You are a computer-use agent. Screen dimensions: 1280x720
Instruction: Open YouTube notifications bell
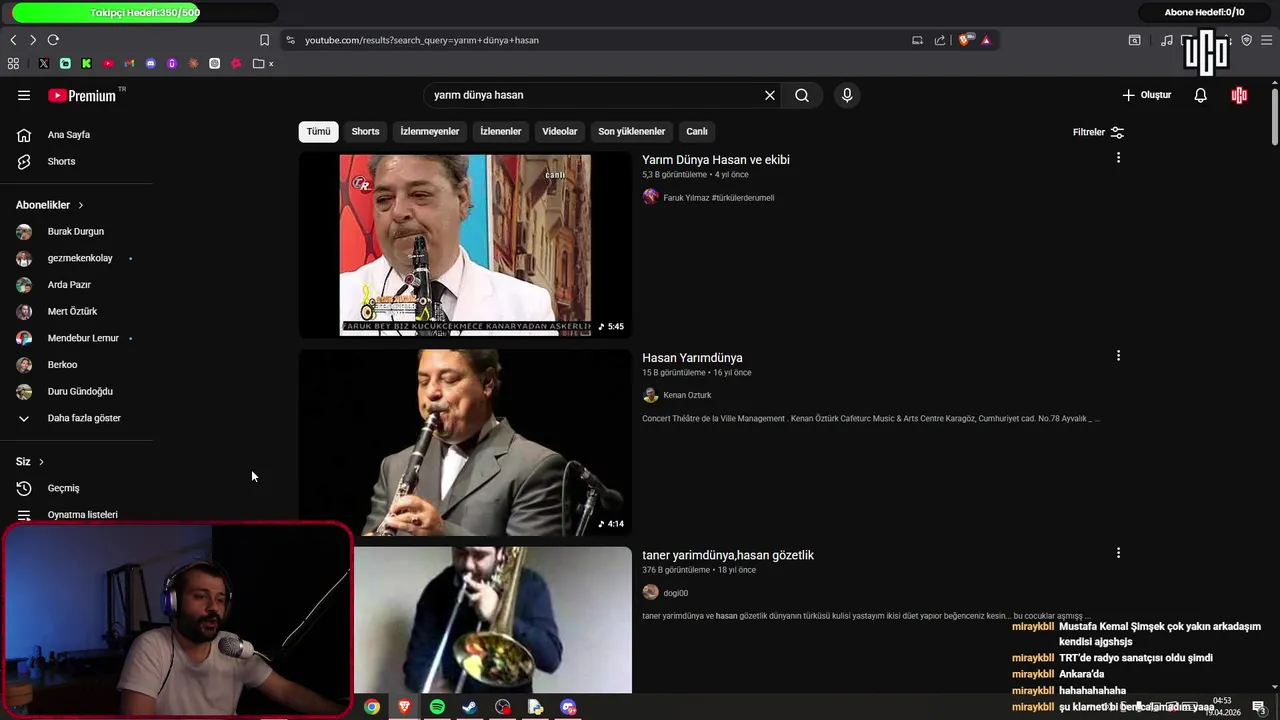(1200, 95)
